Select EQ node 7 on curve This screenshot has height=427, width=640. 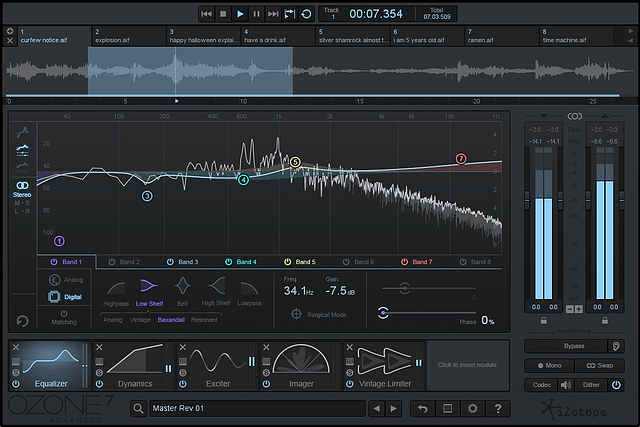click(x=461, y=158)
